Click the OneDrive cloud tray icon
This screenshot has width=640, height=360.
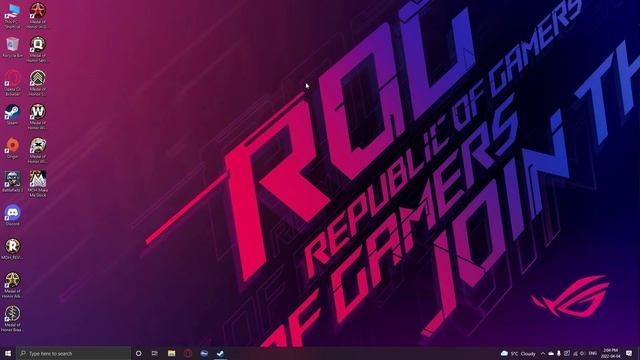tap(551, 353)
